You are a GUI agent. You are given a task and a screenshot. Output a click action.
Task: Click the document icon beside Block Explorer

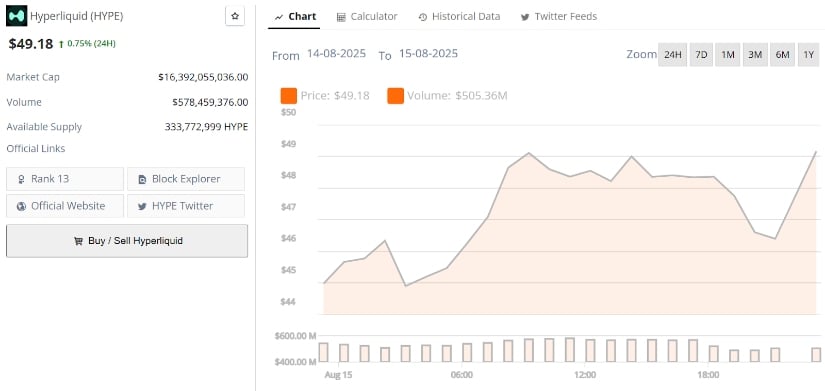coord(142,179)
